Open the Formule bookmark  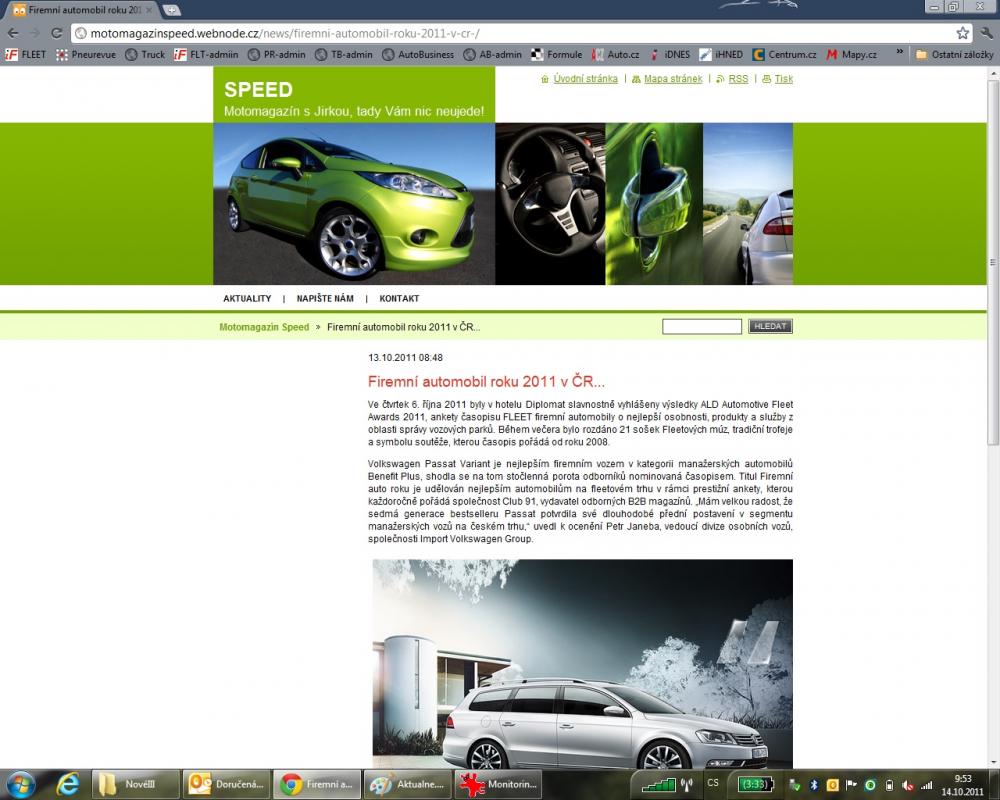pyautogui.click(x=557, y=55)
